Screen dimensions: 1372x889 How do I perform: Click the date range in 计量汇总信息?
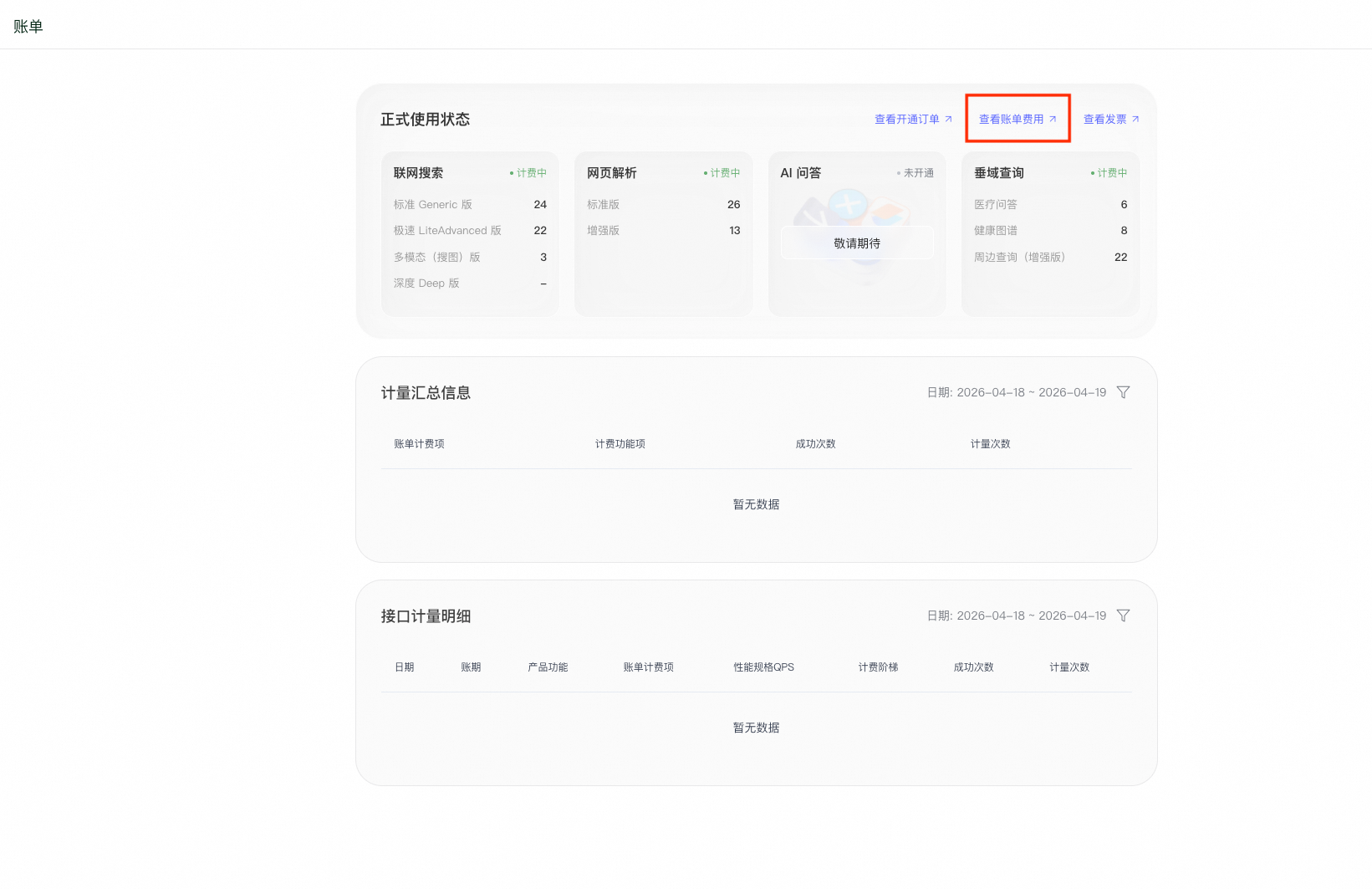click(x=1017, y=392)
